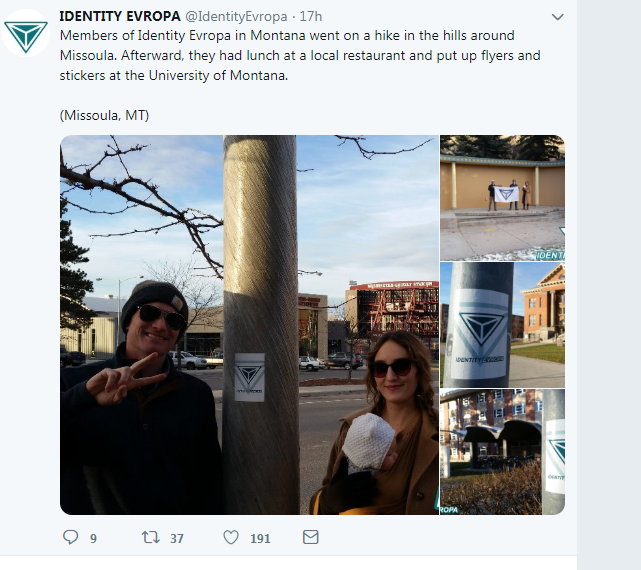Open the large left photo of two people
Screen dimensions: 641x570
[x=249, y=325]
